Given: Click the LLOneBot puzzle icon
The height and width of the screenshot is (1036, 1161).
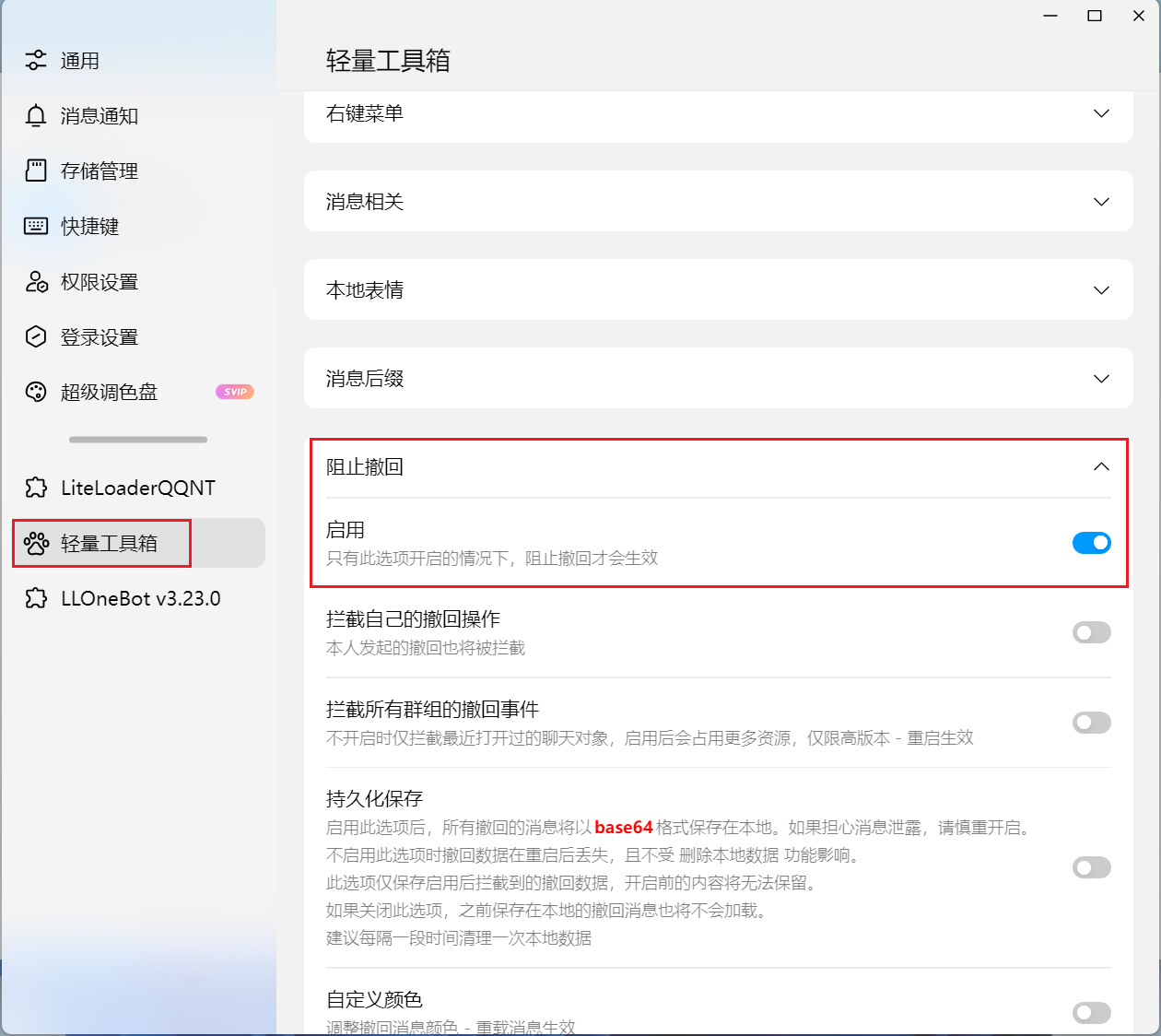Looking at the screenshot, I should 36,598.
